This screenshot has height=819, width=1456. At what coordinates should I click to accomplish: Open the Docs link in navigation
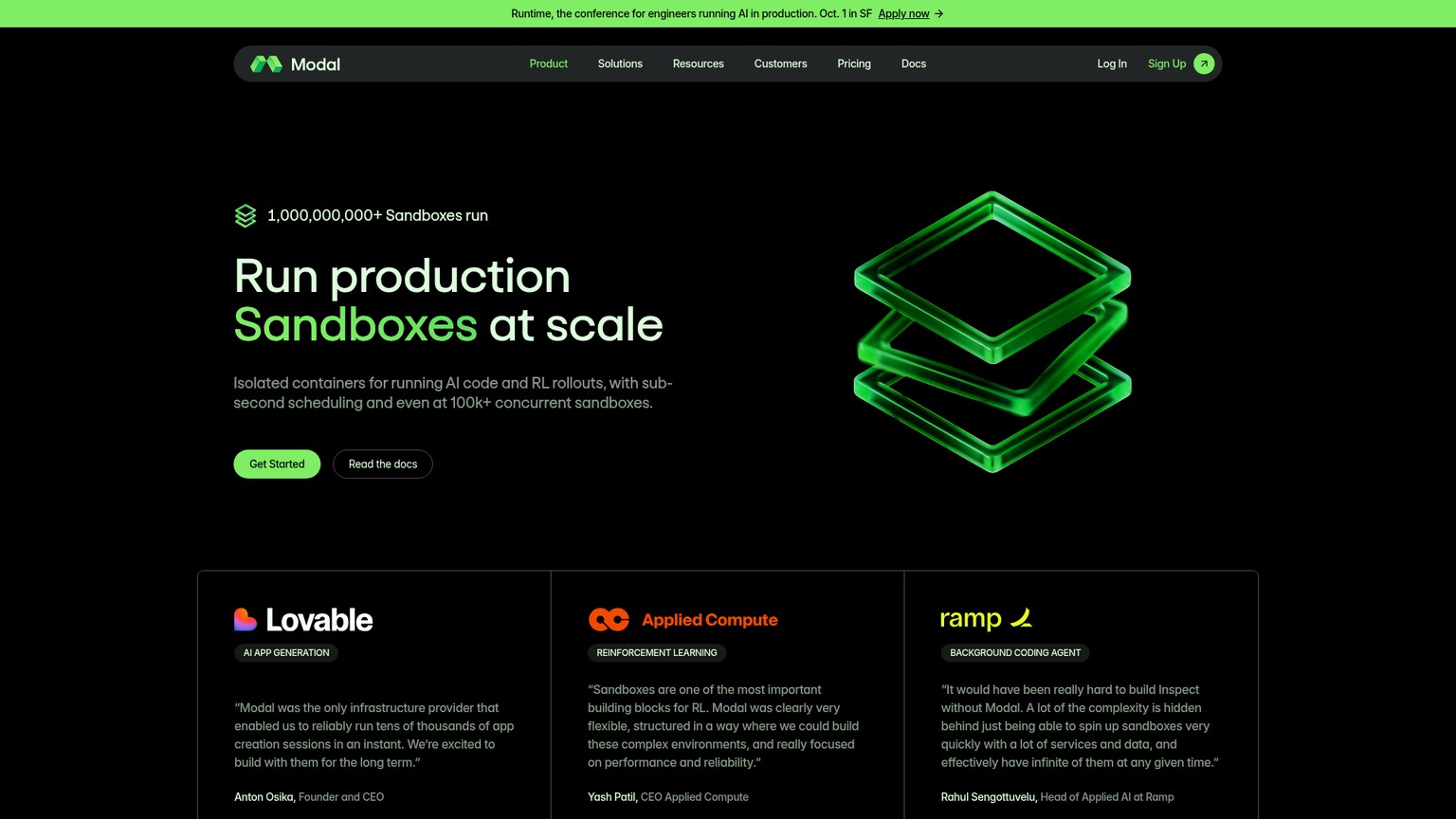click(x=914, y=64)
